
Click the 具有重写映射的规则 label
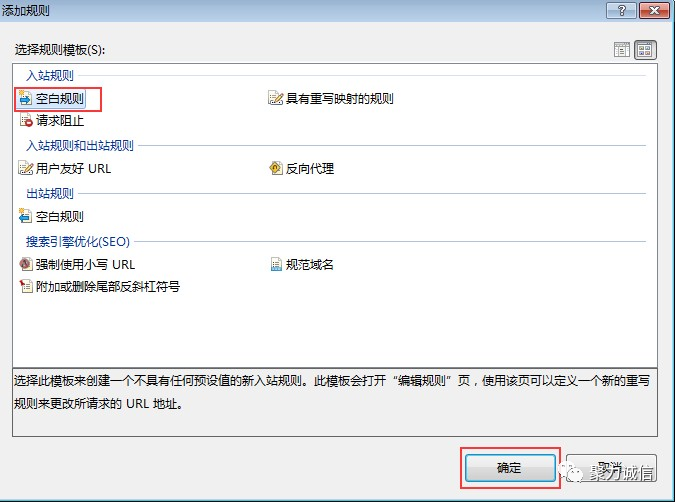point(339,99)
